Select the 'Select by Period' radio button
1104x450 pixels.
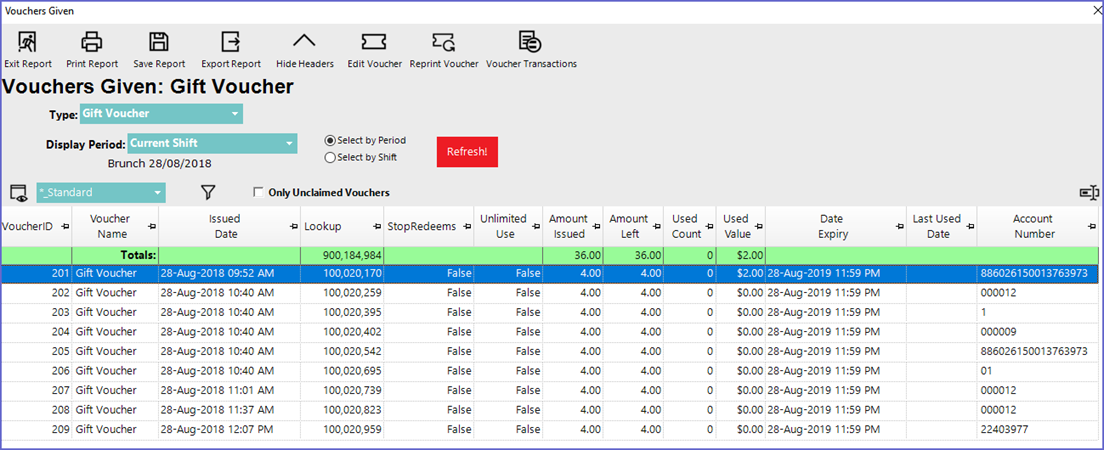tap(331, 141)
